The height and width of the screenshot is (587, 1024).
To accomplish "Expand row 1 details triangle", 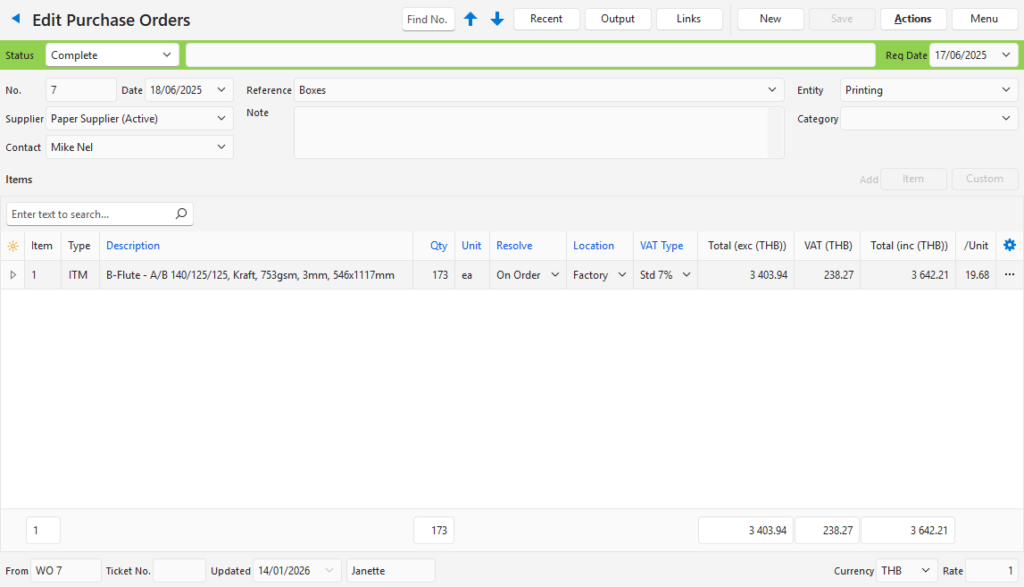I will [x=13, y=275].
